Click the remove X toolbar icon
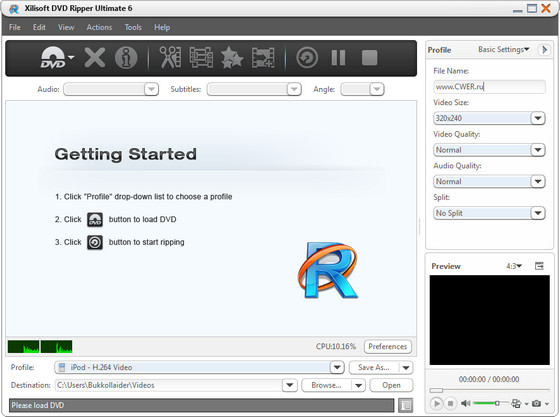 click(95, 57)
